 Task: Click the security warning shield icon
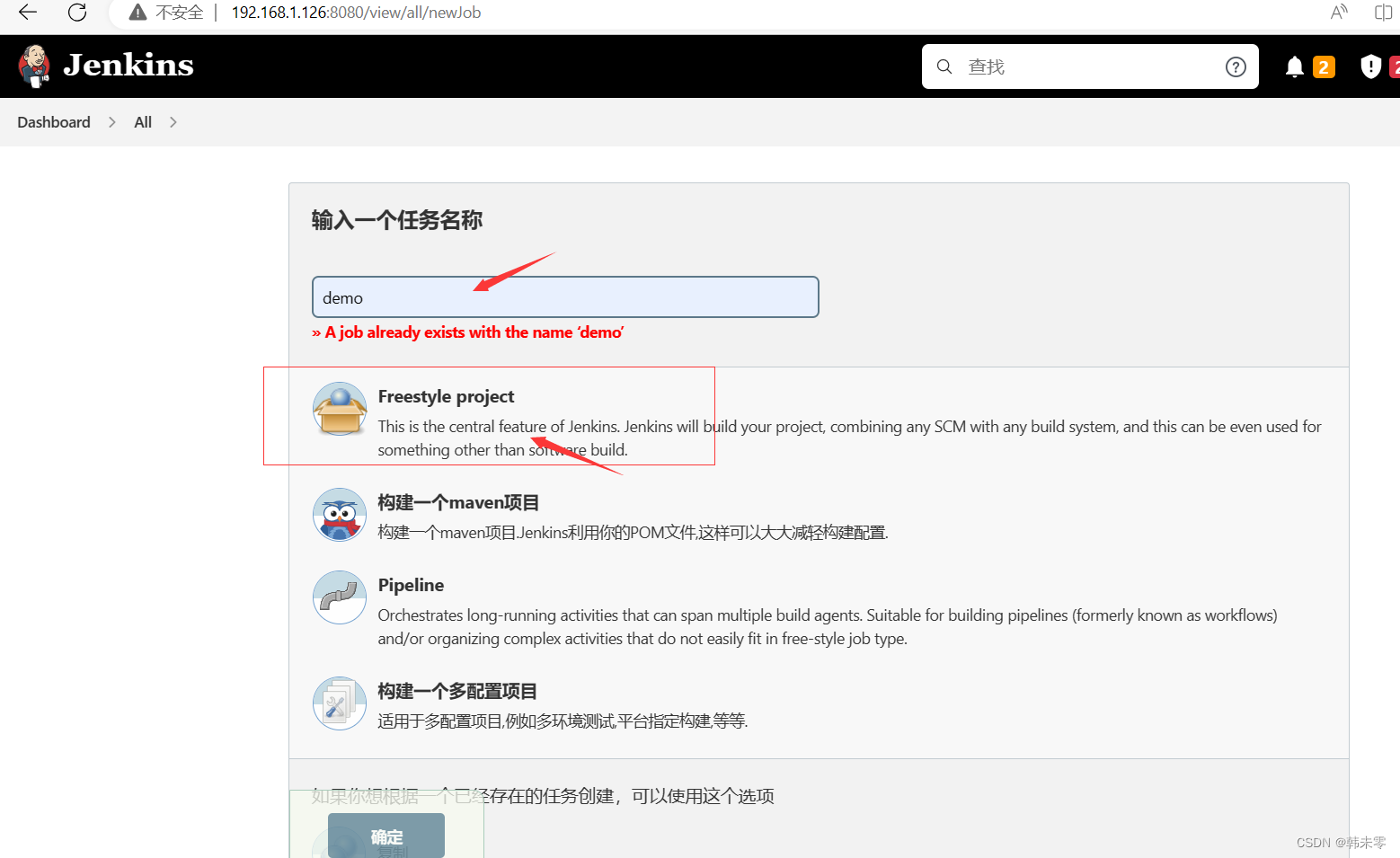[x=1370, y=66]
